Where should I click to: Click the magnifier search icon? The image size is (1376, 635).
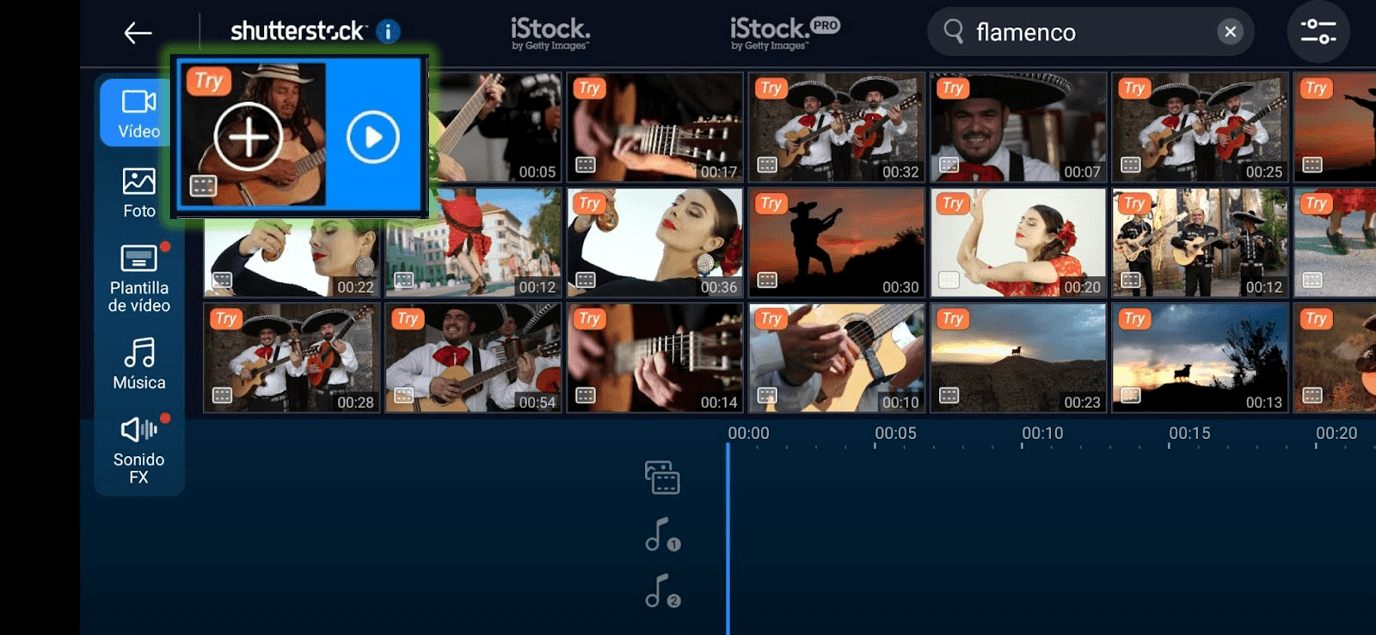(x=955, y=32)
